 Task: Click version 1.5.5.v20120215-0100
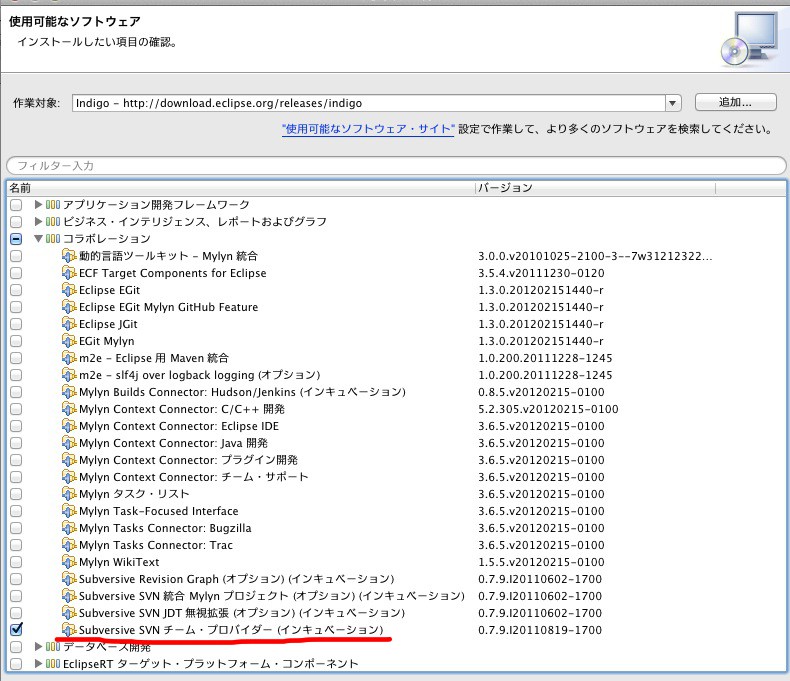pyautogui.click(x=541, y=562)
